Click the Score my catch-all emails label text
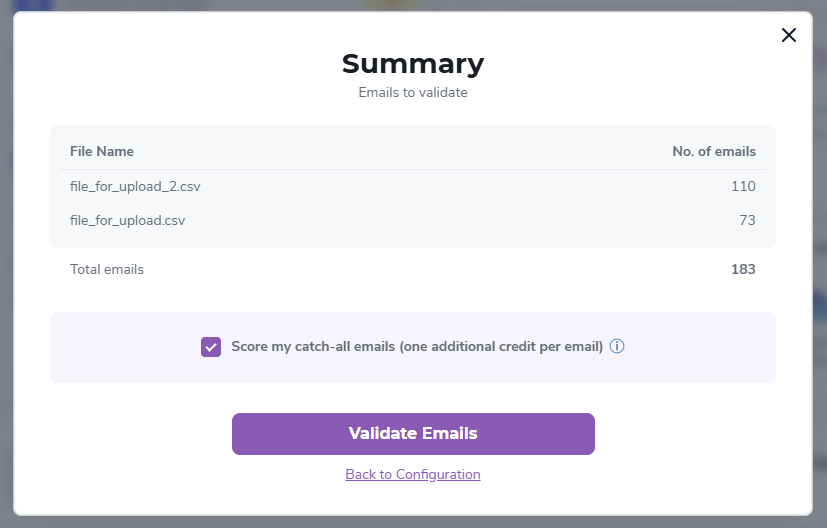This screenshot has width=827, height=528. 312,347
